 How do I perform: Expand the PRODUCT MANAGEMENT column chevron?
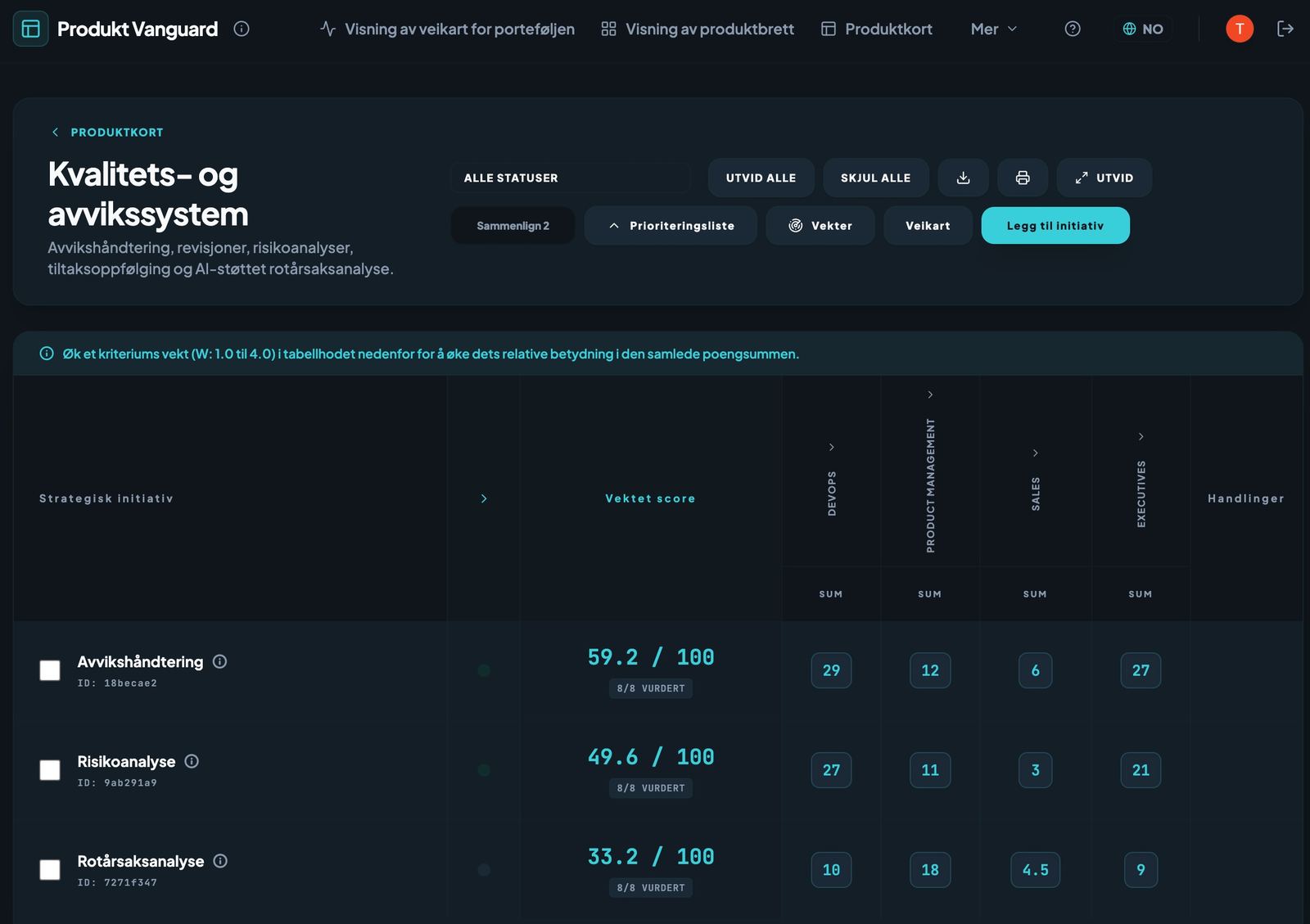[930, 394]
